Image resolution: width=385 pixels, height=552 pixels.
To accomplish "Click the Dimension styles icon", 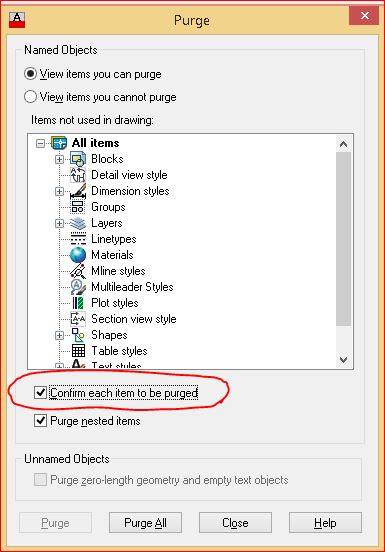I will click(78, 191).
